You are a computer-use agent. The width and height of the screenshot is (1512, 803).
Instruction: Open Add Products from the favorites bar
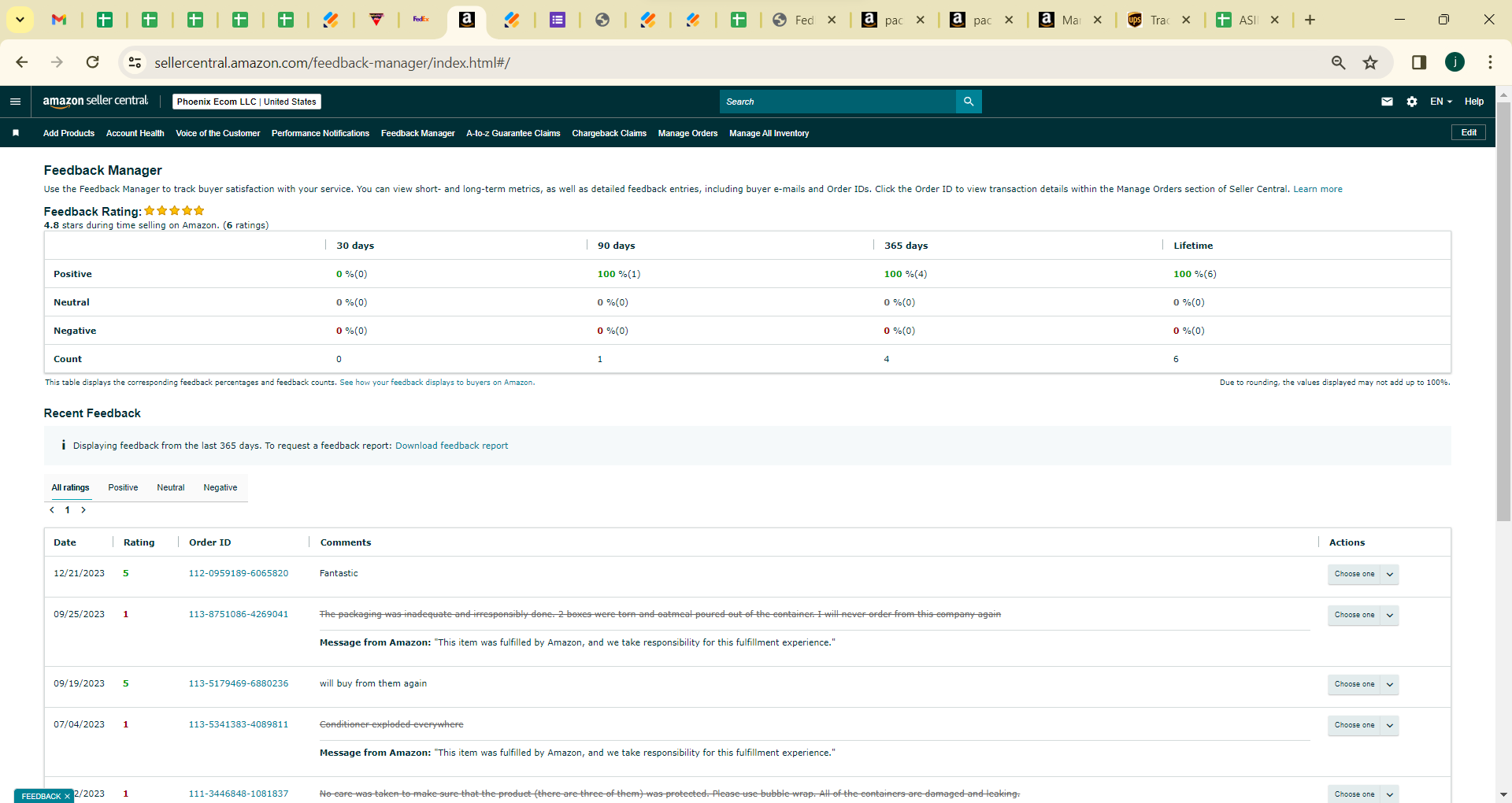[x=69, y=133]
